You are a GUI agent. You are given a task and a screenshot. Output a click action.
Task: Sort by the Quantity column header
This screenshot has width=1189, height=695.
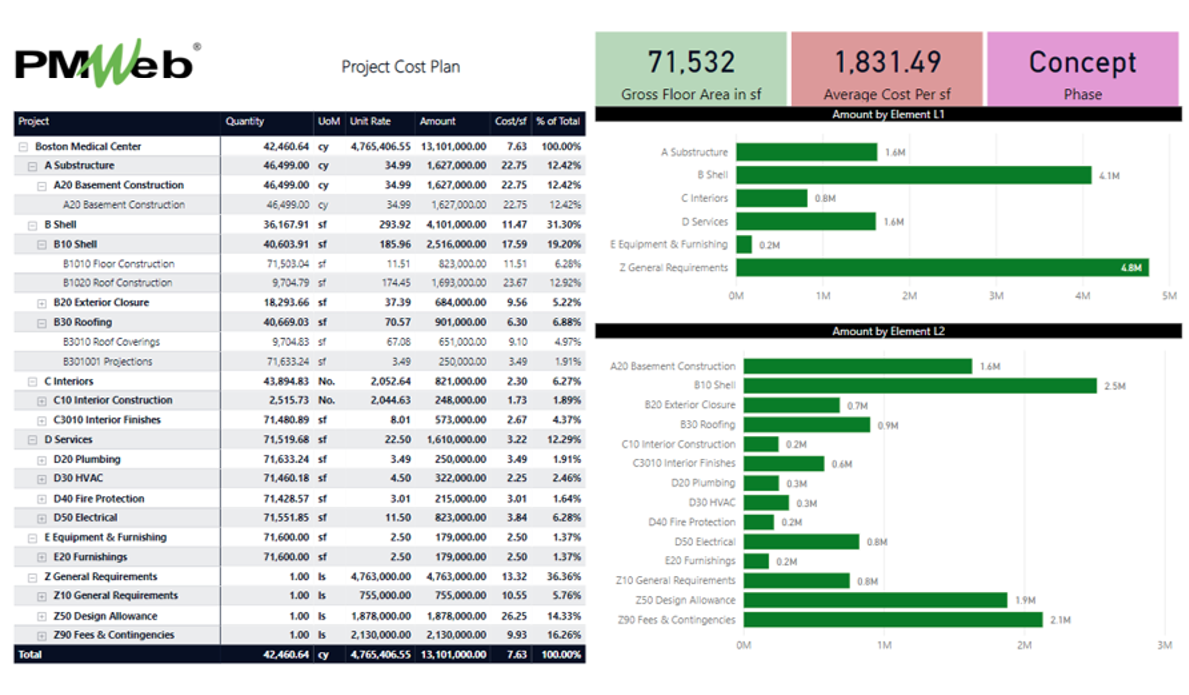coord(245,122)
